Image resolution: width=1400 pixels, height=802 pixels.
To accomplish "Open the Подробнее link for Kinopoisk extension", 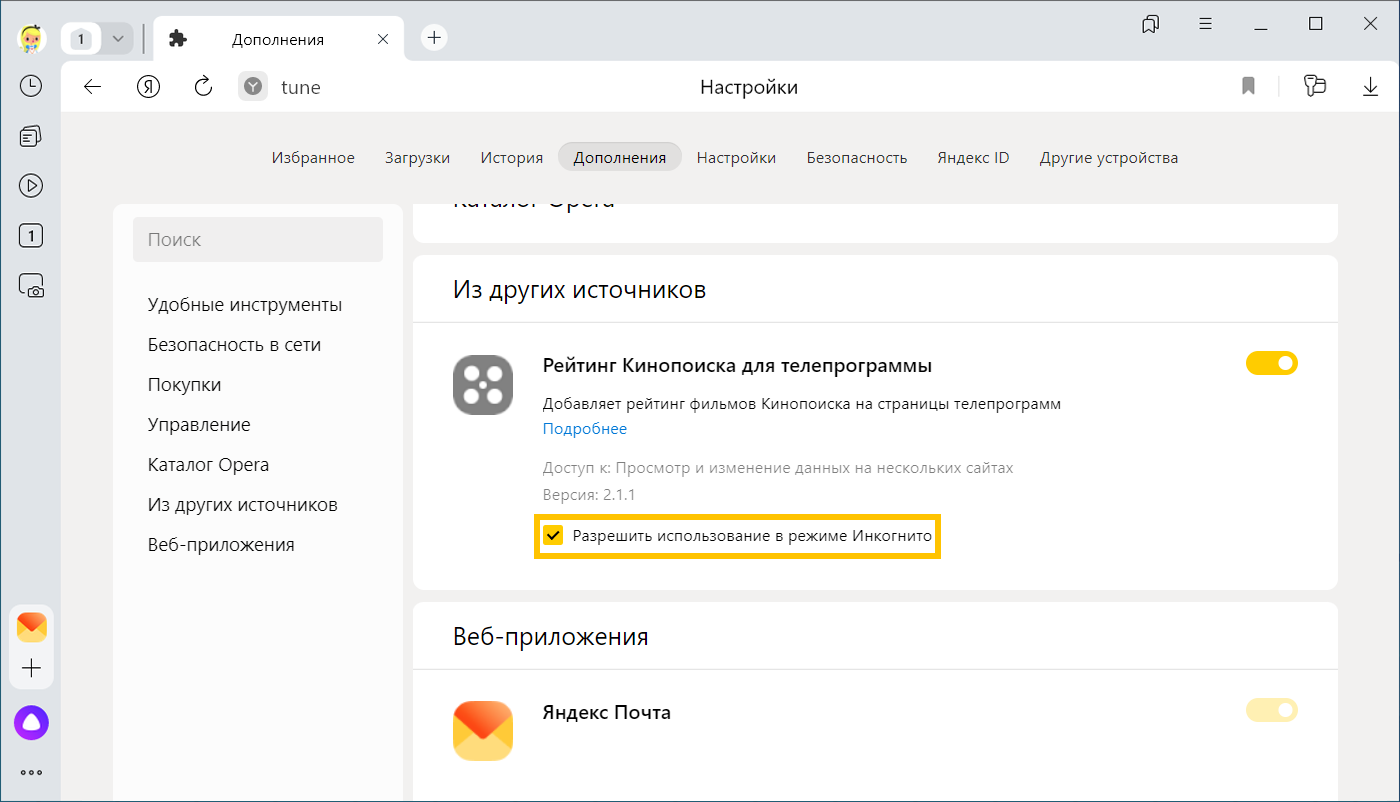I will (584, 429).
